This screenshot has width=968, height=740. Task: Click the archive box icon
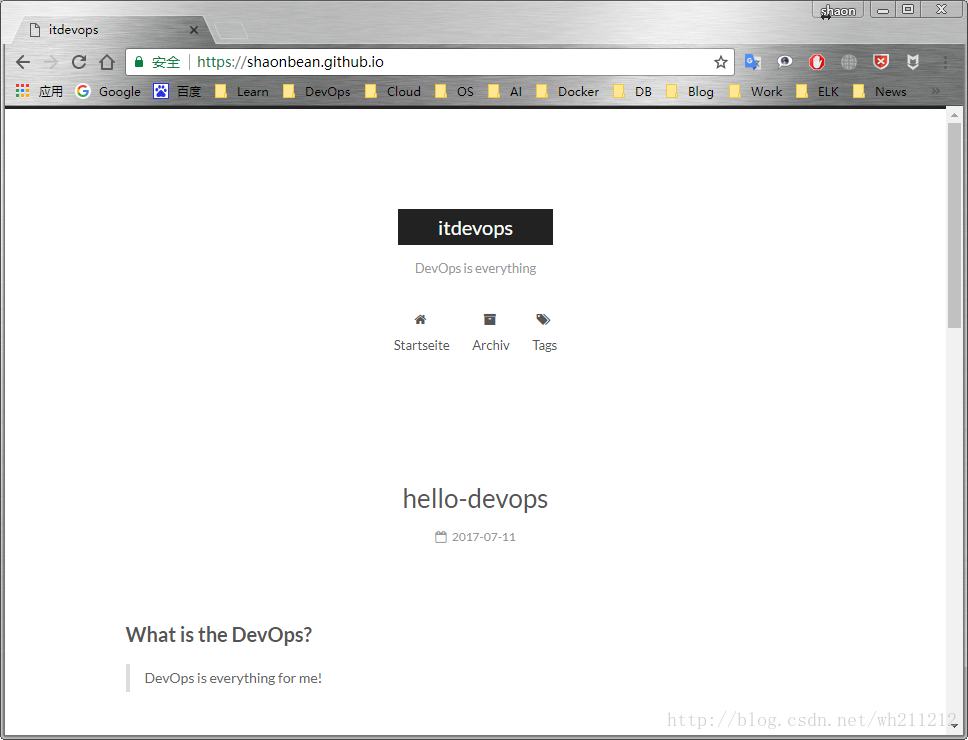click(x=490, y=319)
